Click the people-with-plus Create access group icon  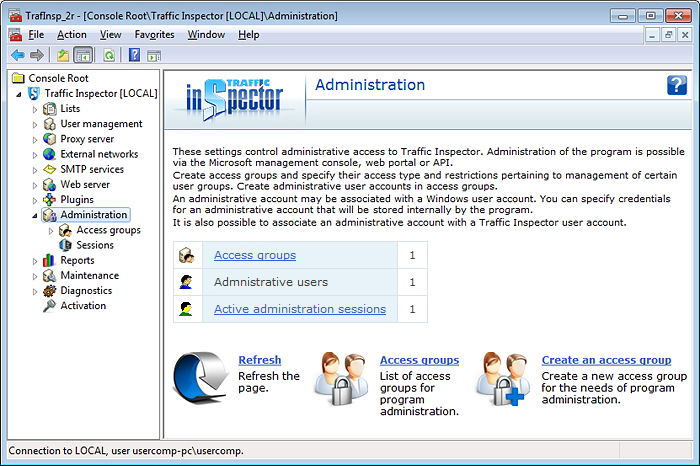tap(503, 379)
